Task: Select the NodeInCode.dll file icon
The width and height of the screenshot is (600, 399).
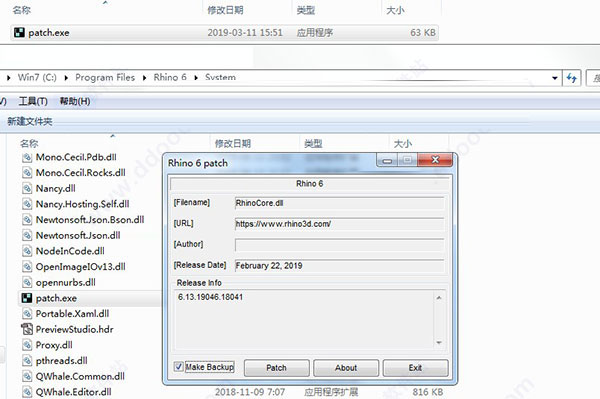Action: click(27, 251)
